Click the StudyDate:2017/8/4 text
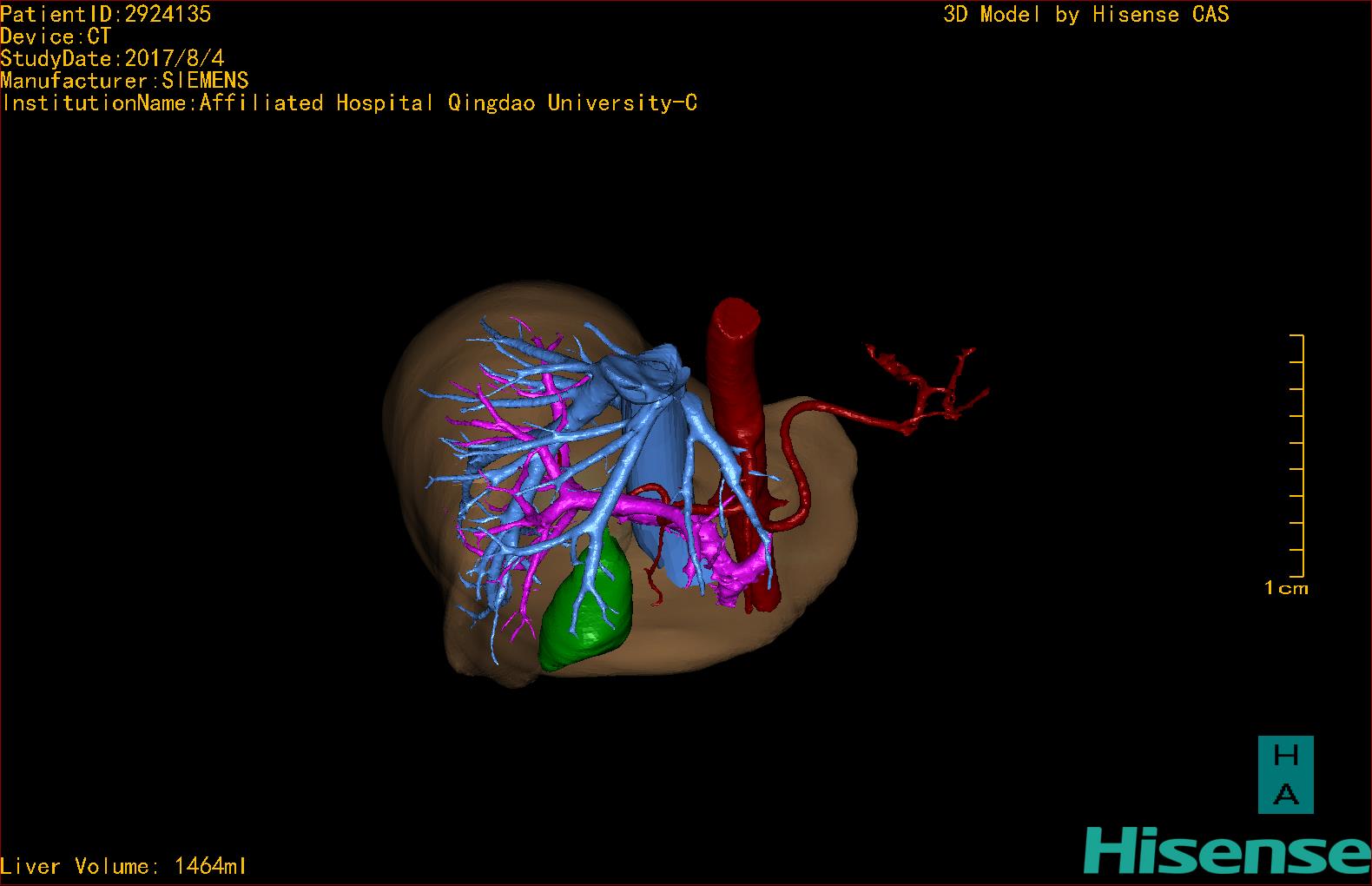 (x=112, y=58)
